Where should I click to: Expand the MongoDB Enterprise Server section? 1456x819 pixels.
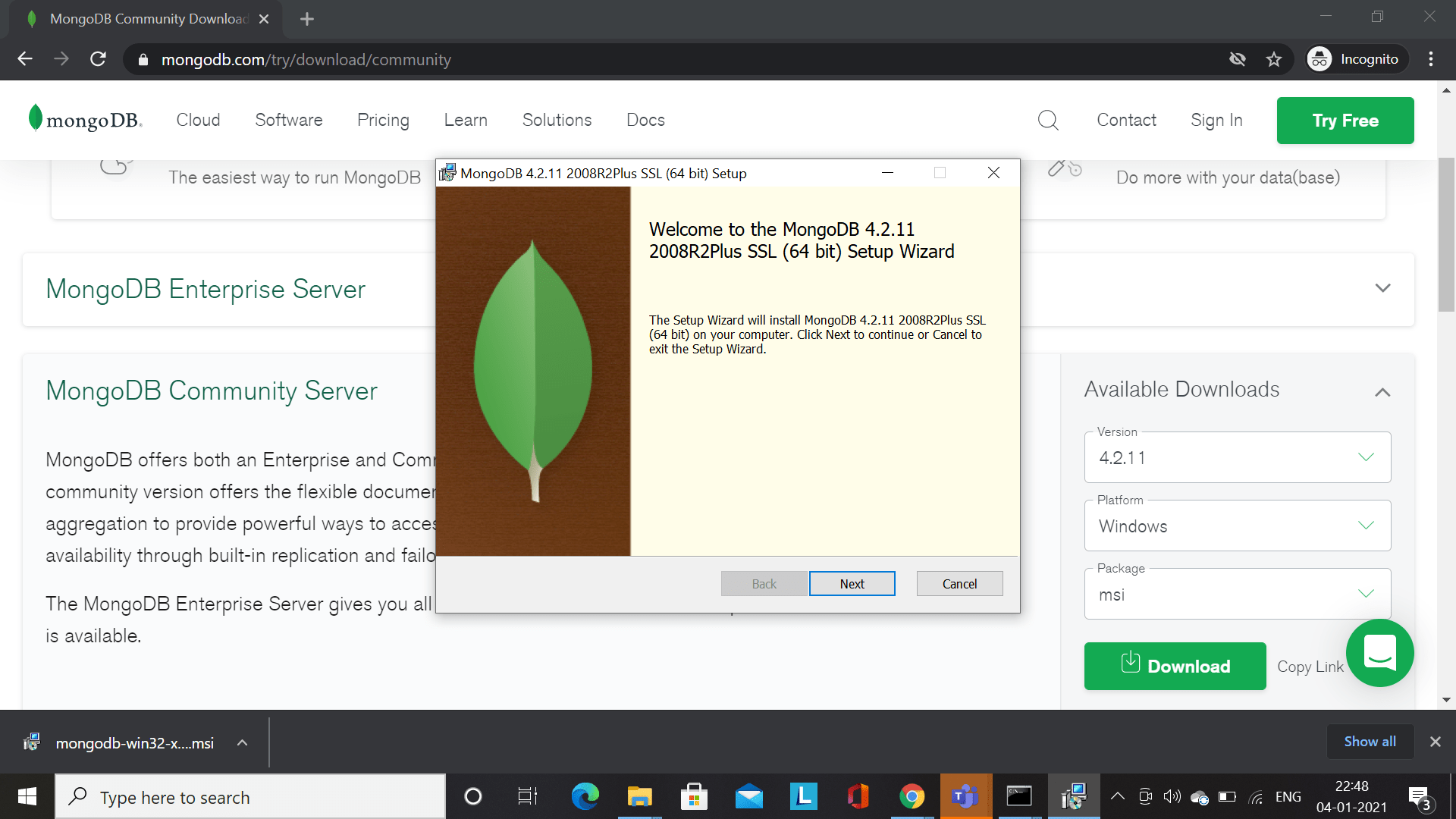coord(1383,288)
